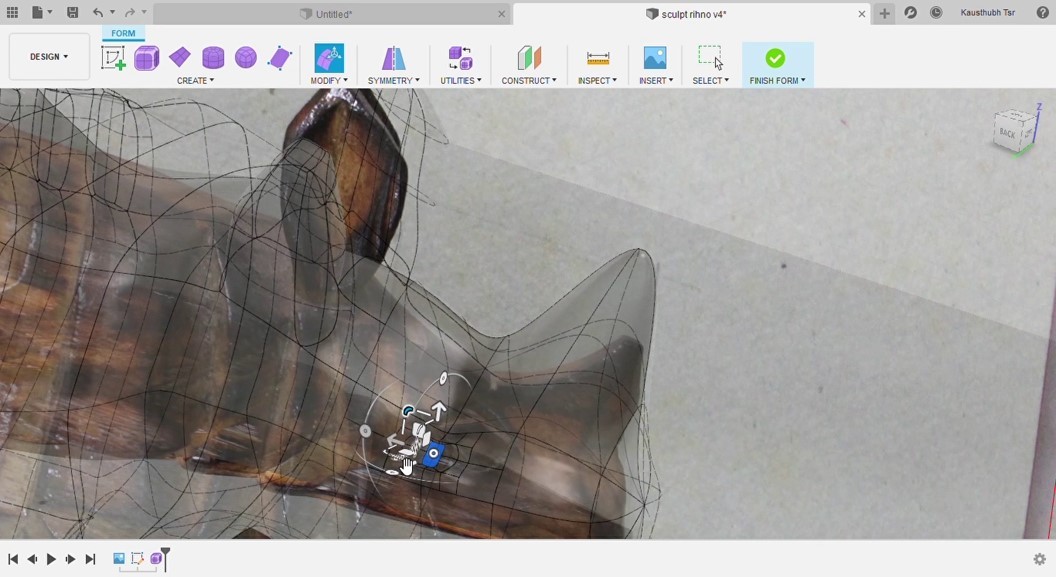The height and width of the screenshot is (577, 1056).
Task: Open the Kausthubh Tsr account menu
Action: pos(987,13)
